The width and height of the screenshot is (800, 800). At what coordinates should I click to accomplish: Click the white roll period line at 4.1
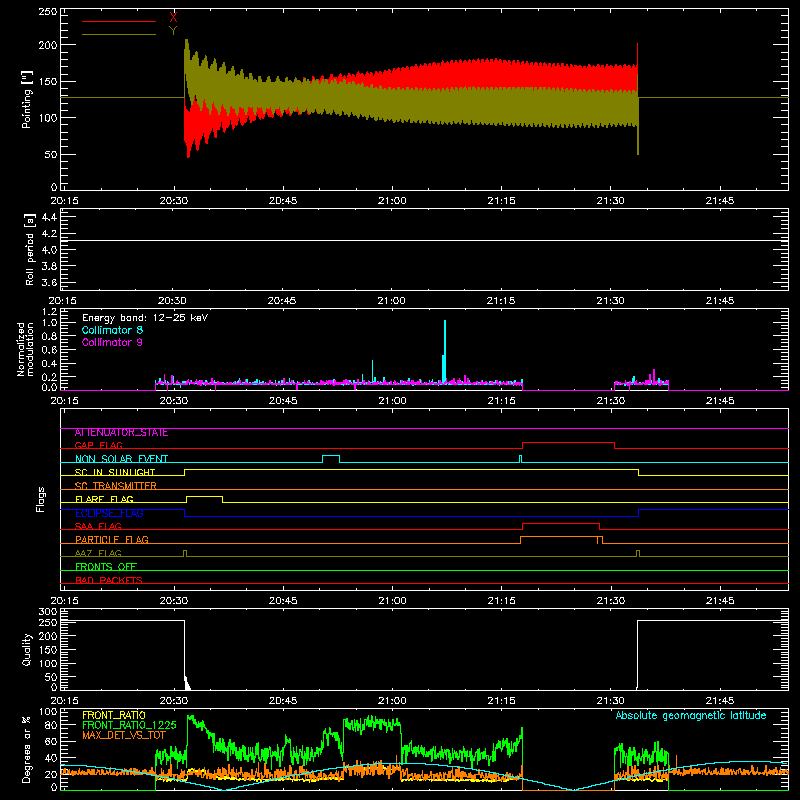click(x=424, y=240)
